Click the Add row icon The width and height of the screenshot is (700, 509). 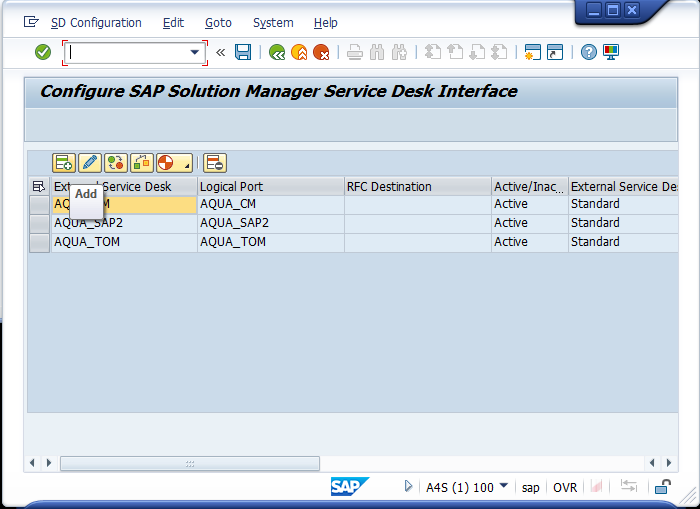pos(64,163)
